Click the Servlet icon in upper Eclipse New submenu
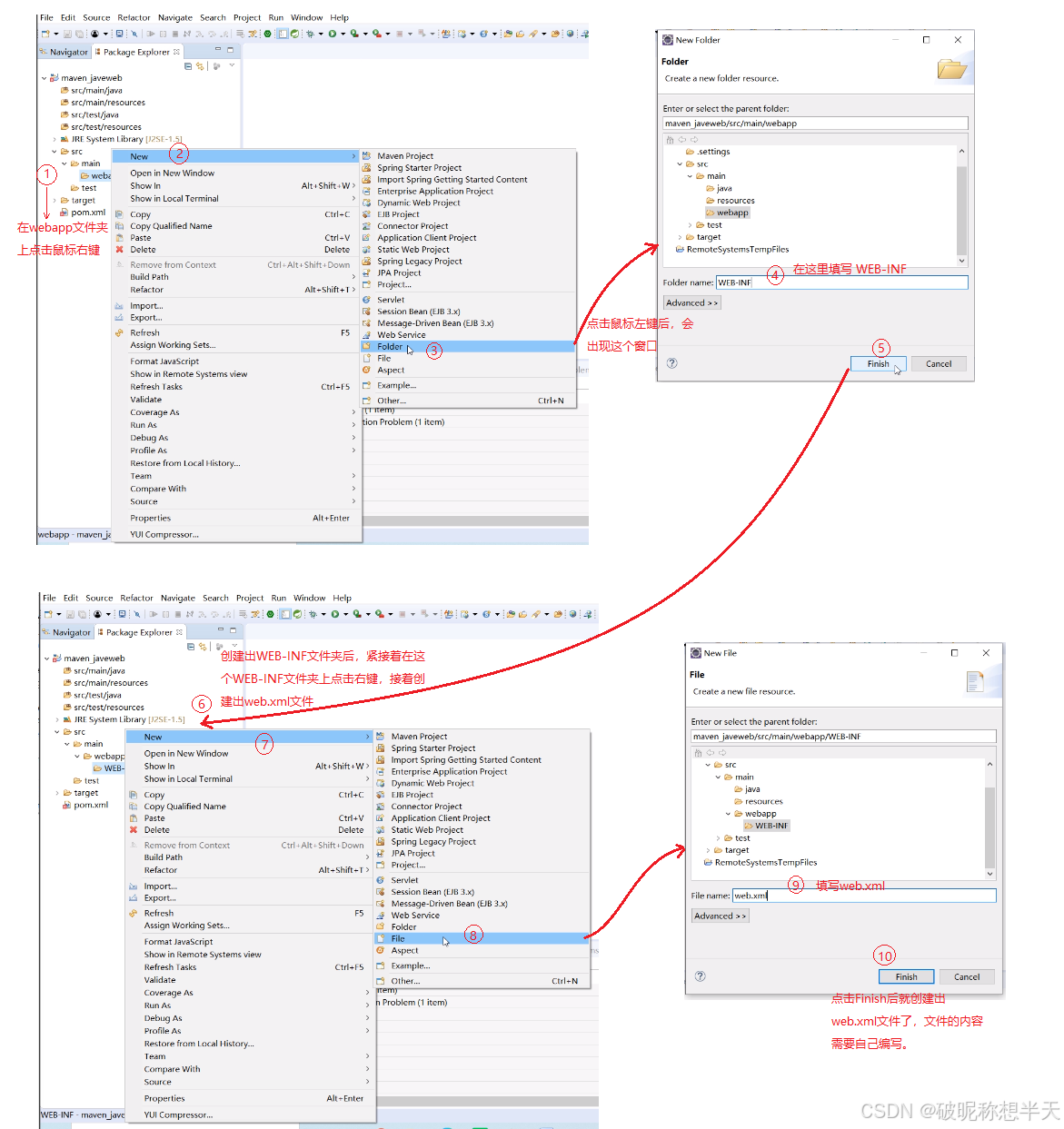Viewport: 1064px width, 1129px height. pos(366,300)
